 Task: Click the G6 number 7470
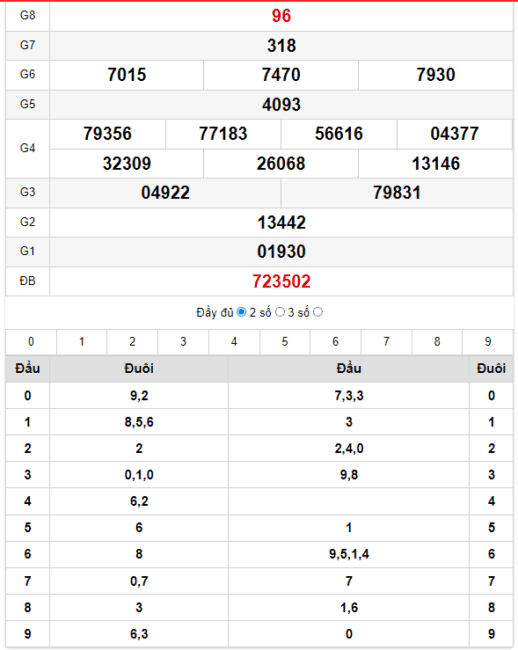[281, 75]
